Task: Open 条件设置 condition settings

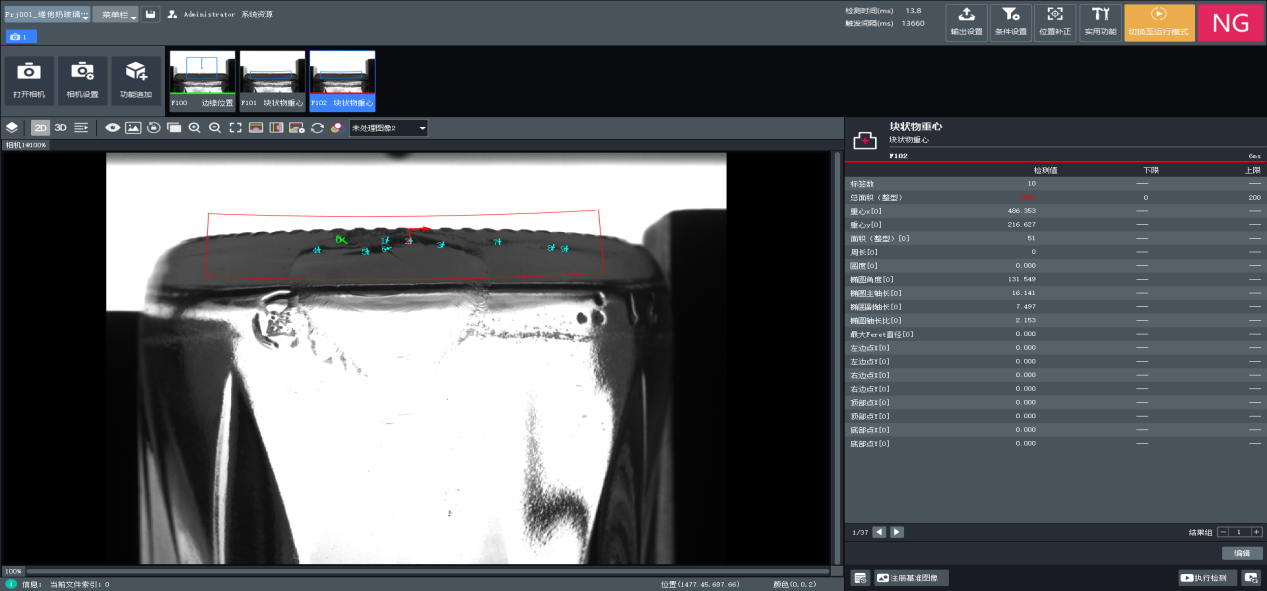Action: [x=1011, y=21]
